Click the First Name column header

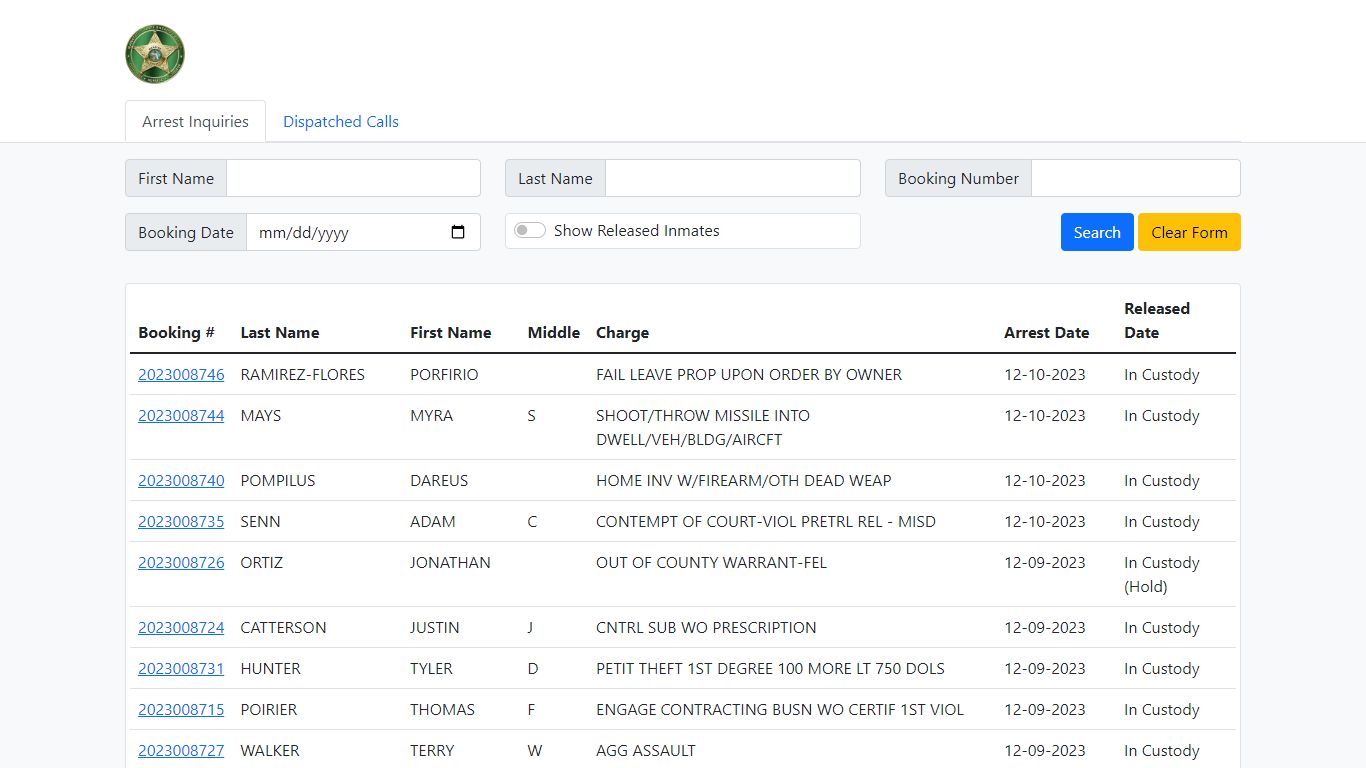click(450, 333)
